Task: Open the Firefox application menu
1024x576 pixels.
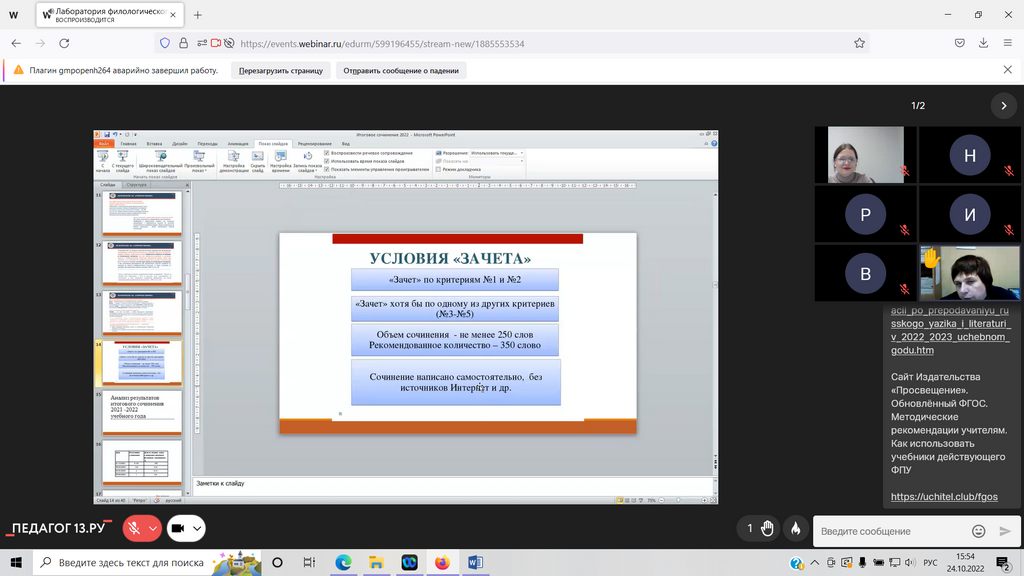Action: tap(1008, 43)
